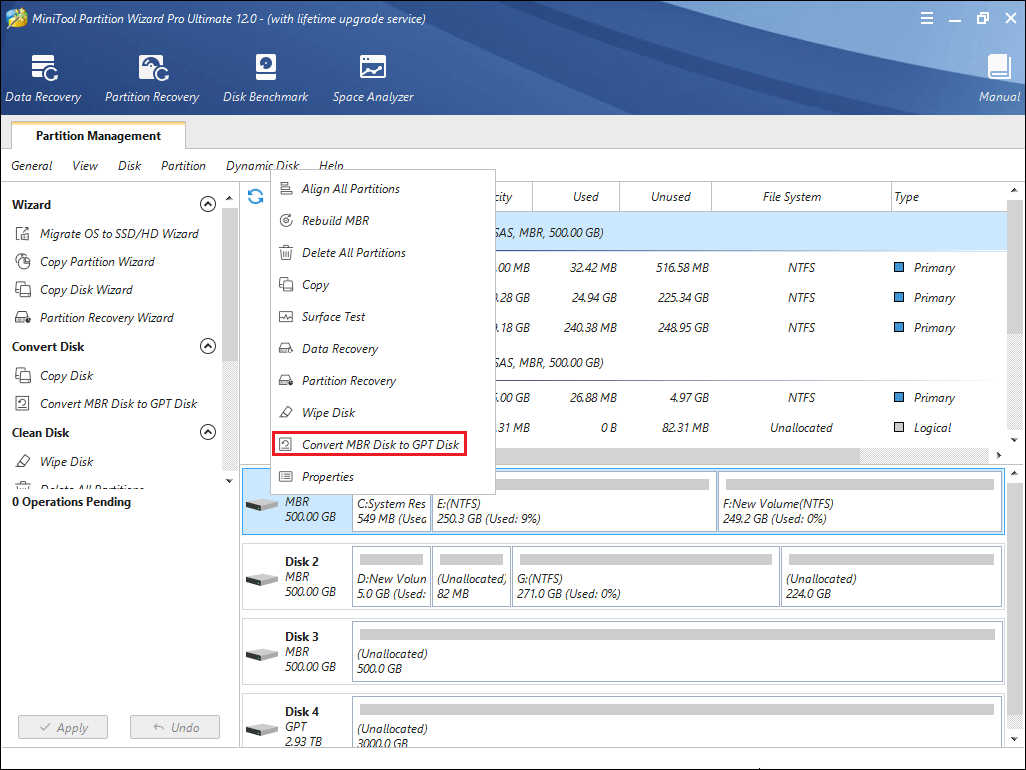Select Disk 2 in disk map
Image resolution: width=1026 pixels, height=770 pixels.
(296, 577)
